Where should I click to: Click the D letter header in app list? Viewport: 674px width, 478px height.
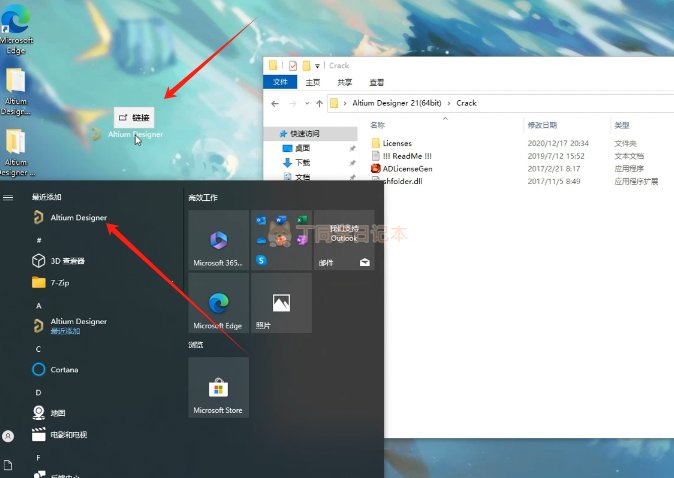[x=39, y=392]
